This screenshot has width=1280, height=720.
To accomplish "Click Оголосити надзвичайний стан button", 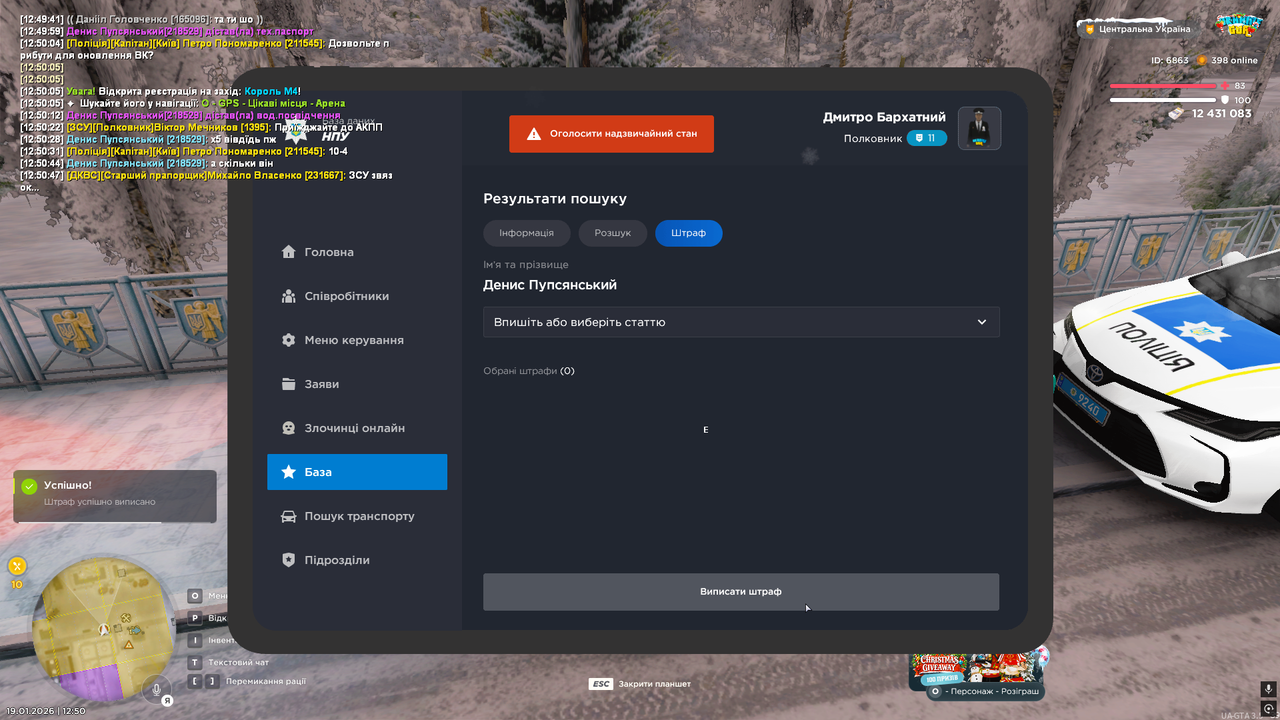I will 611,133.
